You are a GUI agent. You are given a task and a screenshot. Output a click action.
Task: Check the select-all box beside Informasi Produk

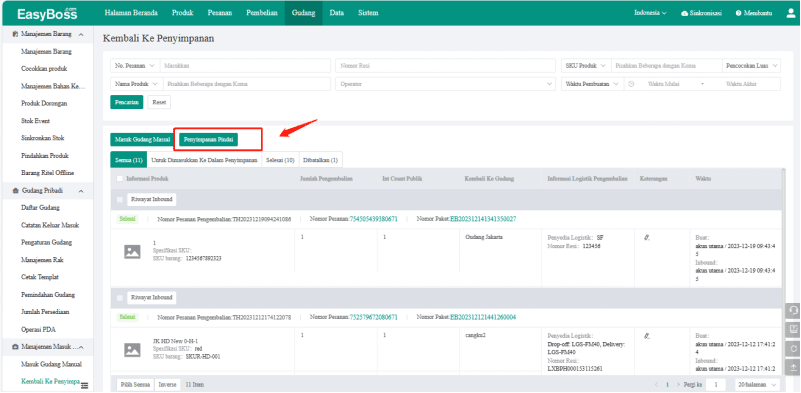click(120, 179)
